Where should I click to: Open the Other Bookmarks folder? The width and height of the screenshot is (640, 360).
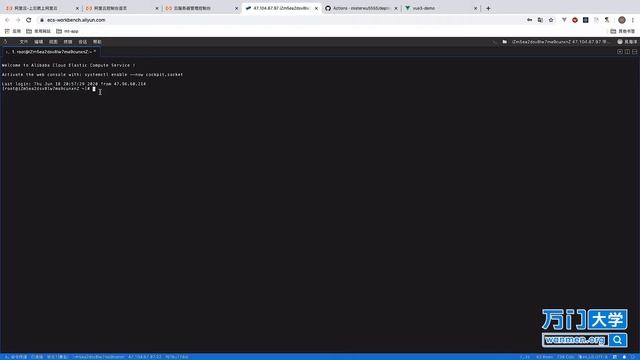pos(623,31)
